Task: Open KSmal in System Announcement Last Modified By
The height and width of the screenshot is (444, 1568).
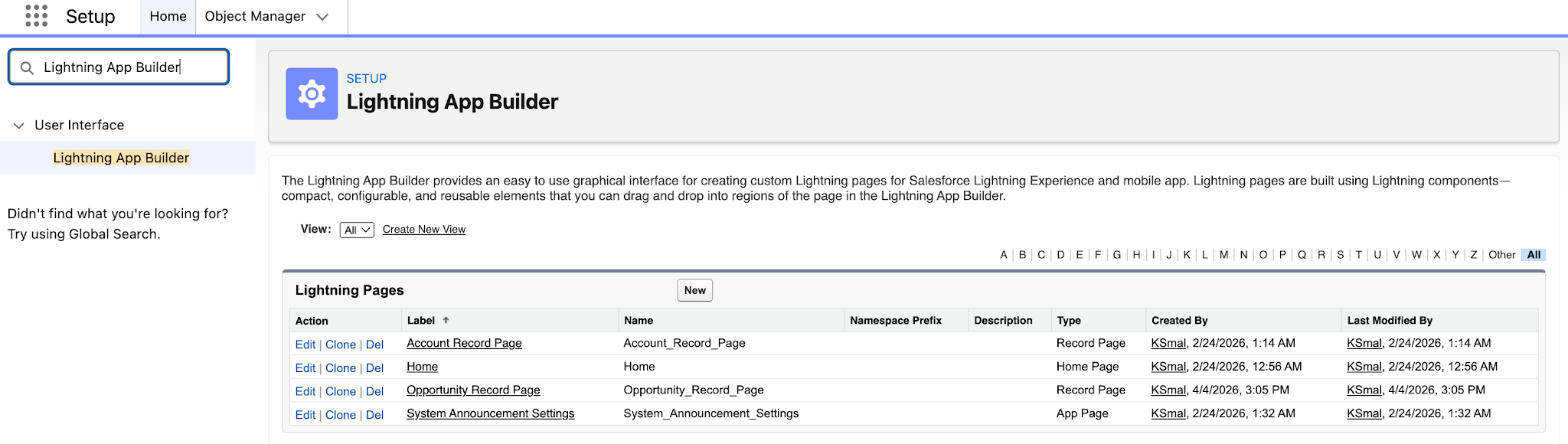Action: pos(1364,413)
